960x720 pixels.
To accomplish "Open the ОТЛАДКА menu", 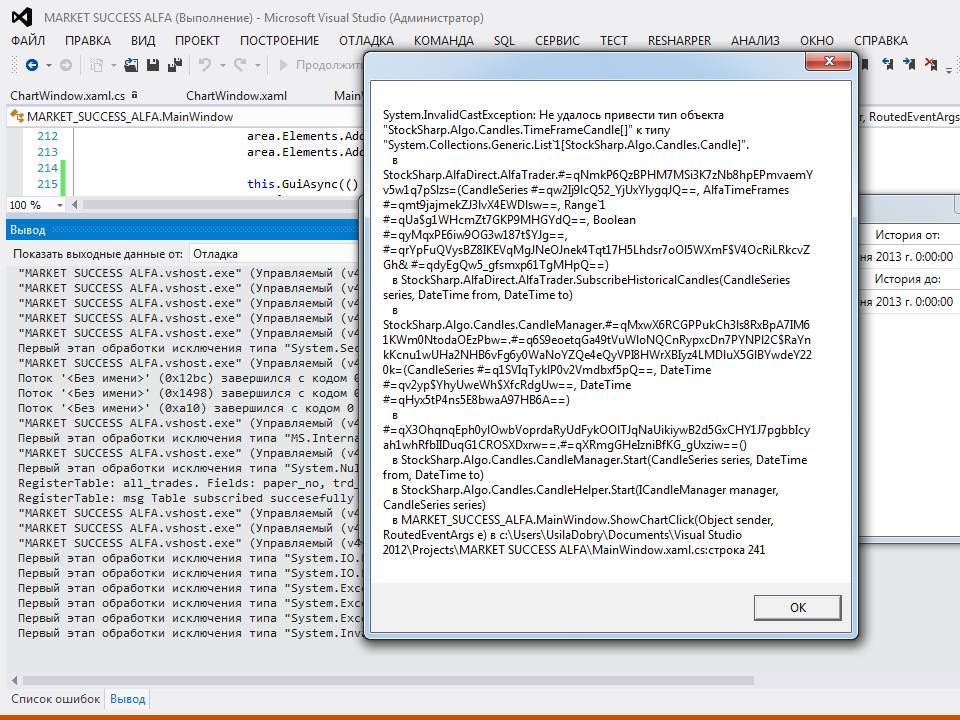I will pos(366,40).
